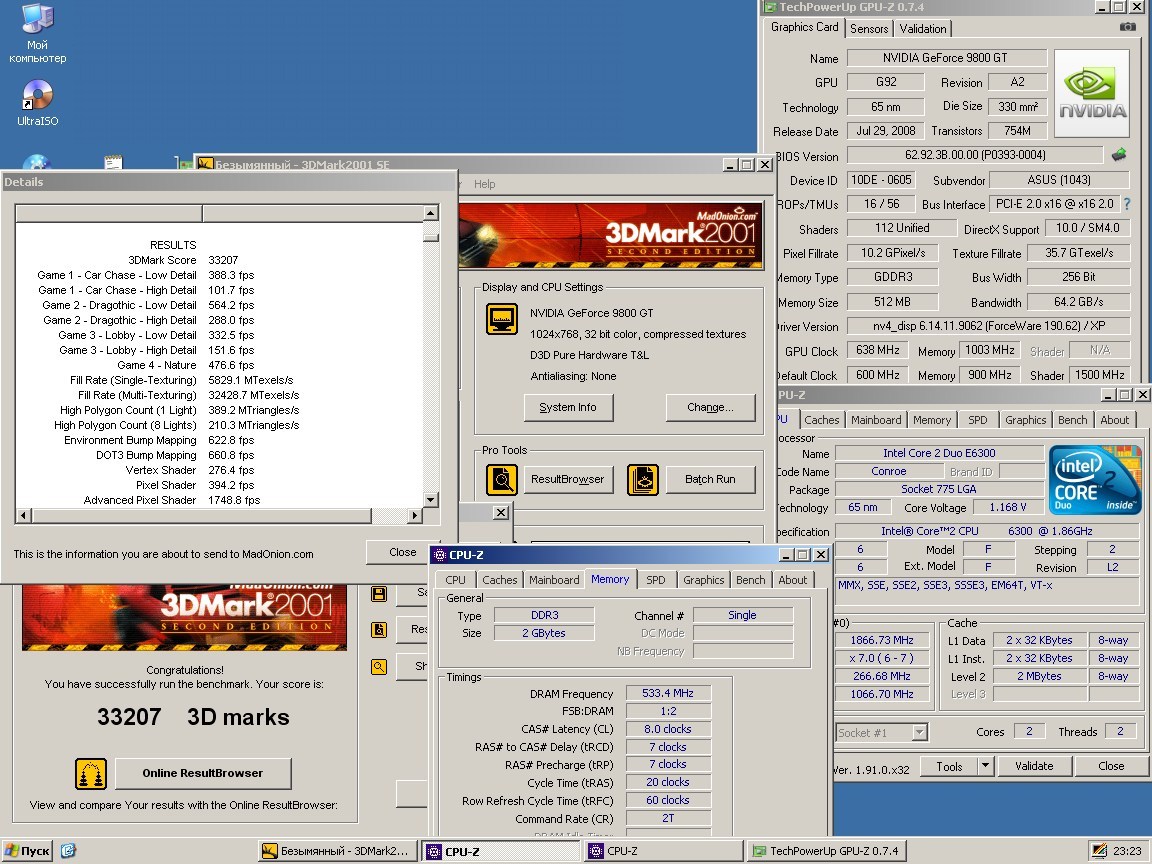Click the GPU-Z title bar icon
This screenshot has width=1152, height=864.
(x=770, y=7)
